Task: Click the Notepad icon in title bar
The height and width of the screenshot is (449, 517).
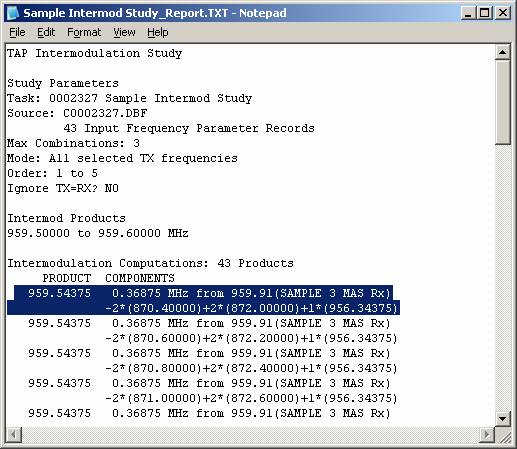Action: (x=13, y=13)
